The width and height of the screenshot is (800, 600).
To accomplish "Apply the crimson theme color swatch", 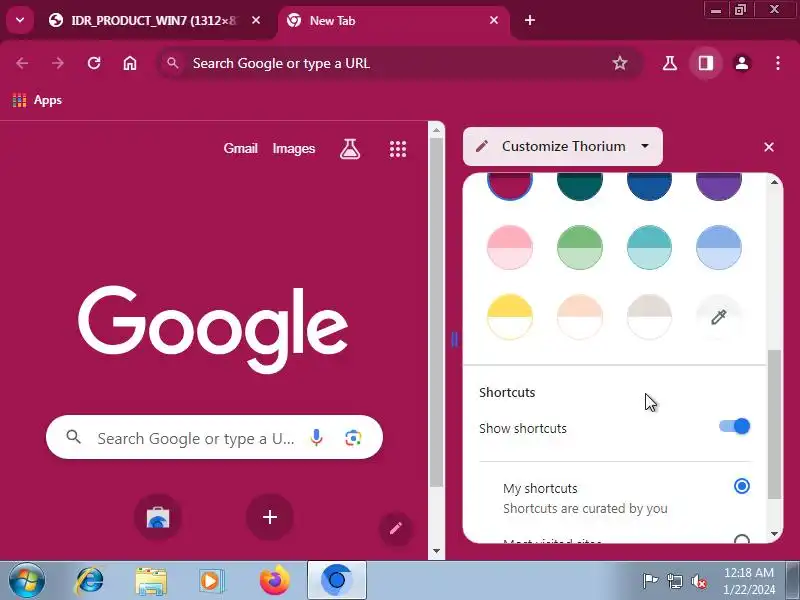I will click(510, 186).
